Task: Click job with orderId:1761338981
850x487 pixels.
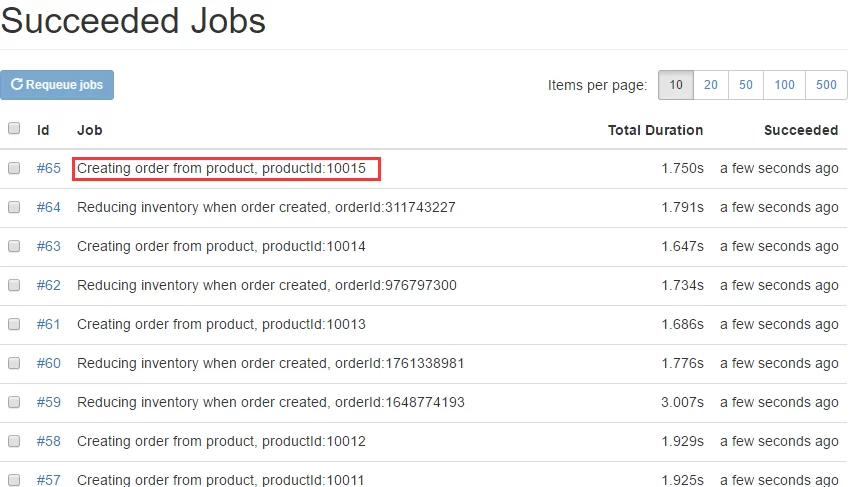Action: coord(270,363)
